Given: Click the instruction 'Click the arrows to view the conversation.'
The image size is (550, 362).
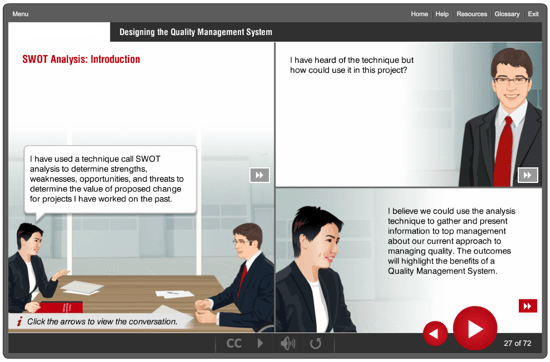Looking at the screenshot, I should point(102,321).
